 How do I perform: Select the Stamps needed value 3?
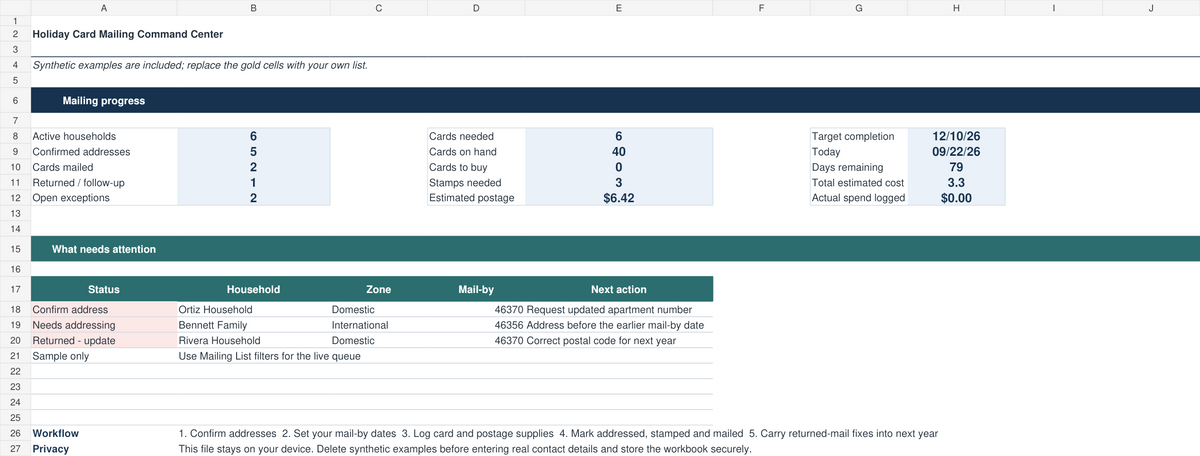point(618,183)
